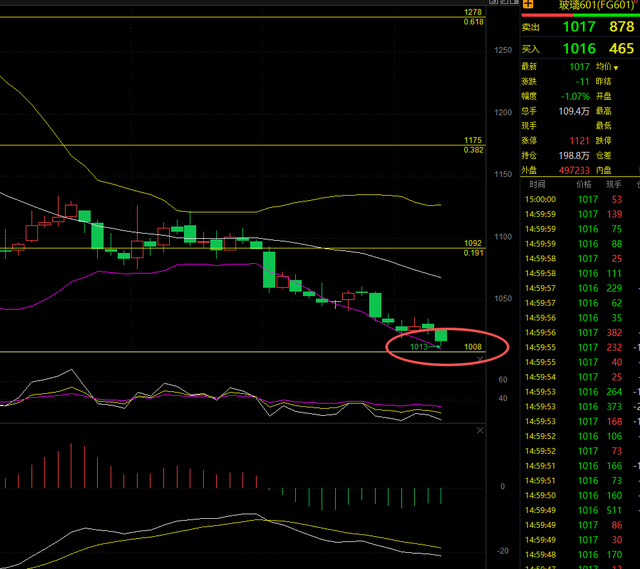Click the 1008 support level label
This screenshot has height=569, width=640.
pos(473,347)
